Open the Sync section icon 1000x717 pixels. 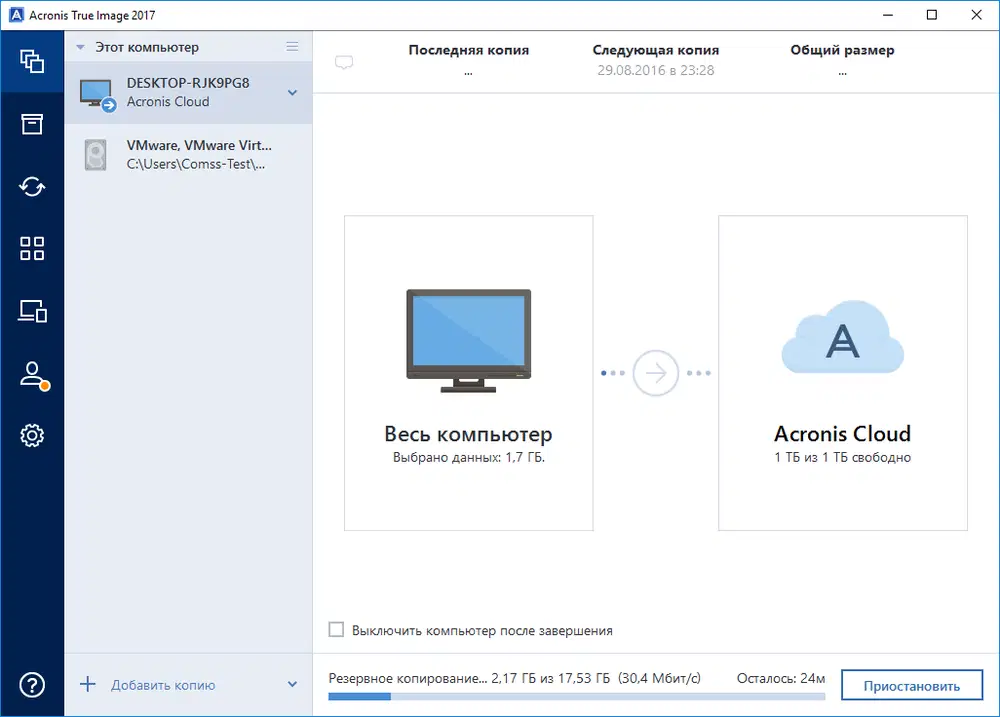point(32,186)
